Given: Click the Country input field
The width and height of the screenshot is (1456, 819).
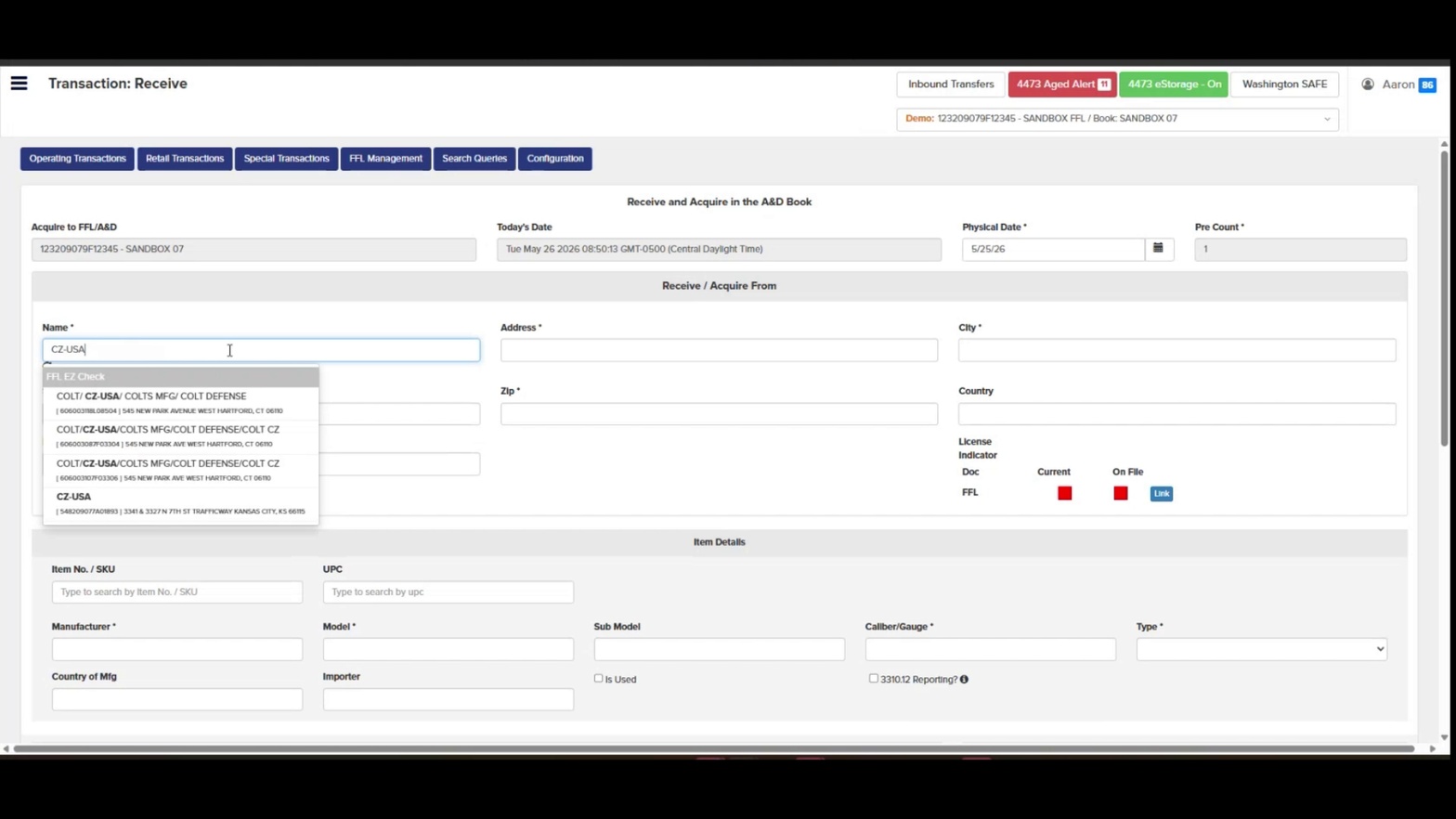Looking at the screenshot, I should pos(1176,414).
